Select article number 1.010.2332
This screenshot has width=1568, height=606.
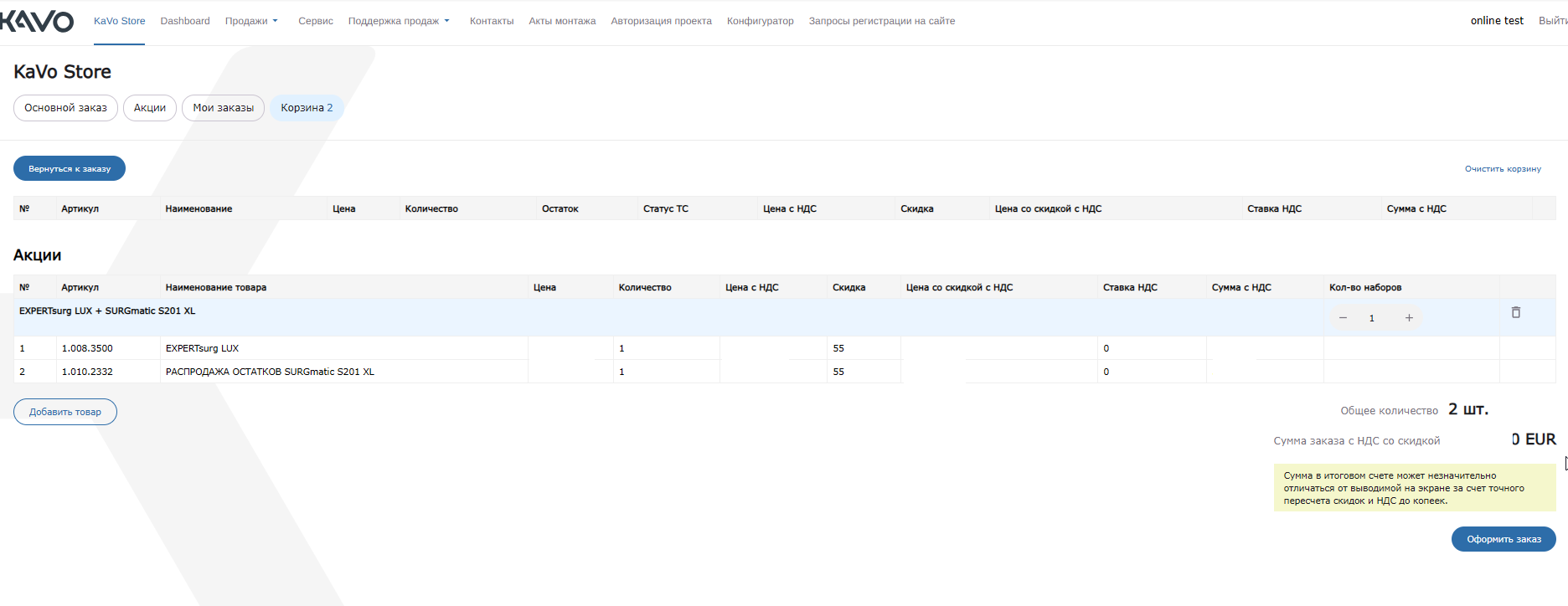[x=87, y=372]
